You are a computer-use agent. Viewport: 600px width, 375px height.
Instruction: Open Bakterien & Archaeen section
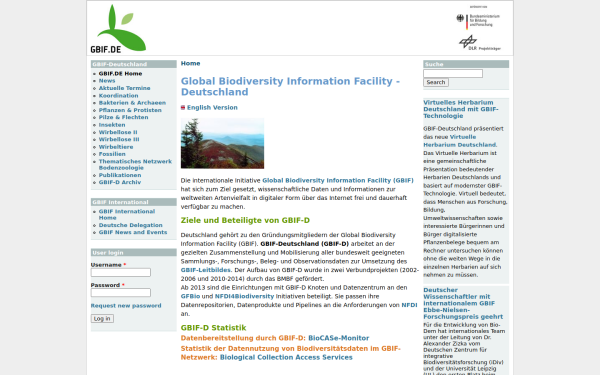click(x=132, y=103)
